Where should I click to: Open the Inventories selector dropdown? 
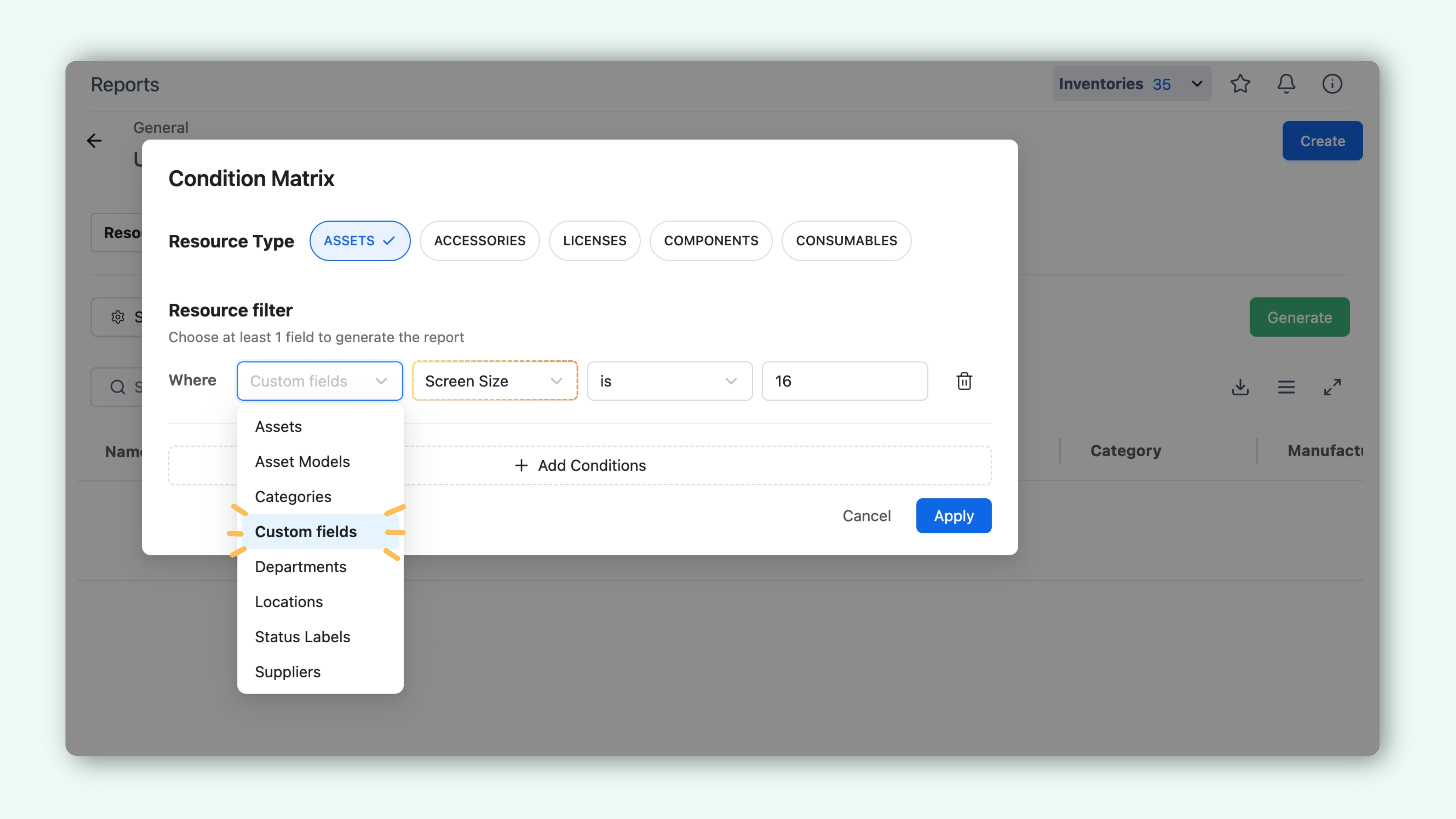pos(1132,84)
